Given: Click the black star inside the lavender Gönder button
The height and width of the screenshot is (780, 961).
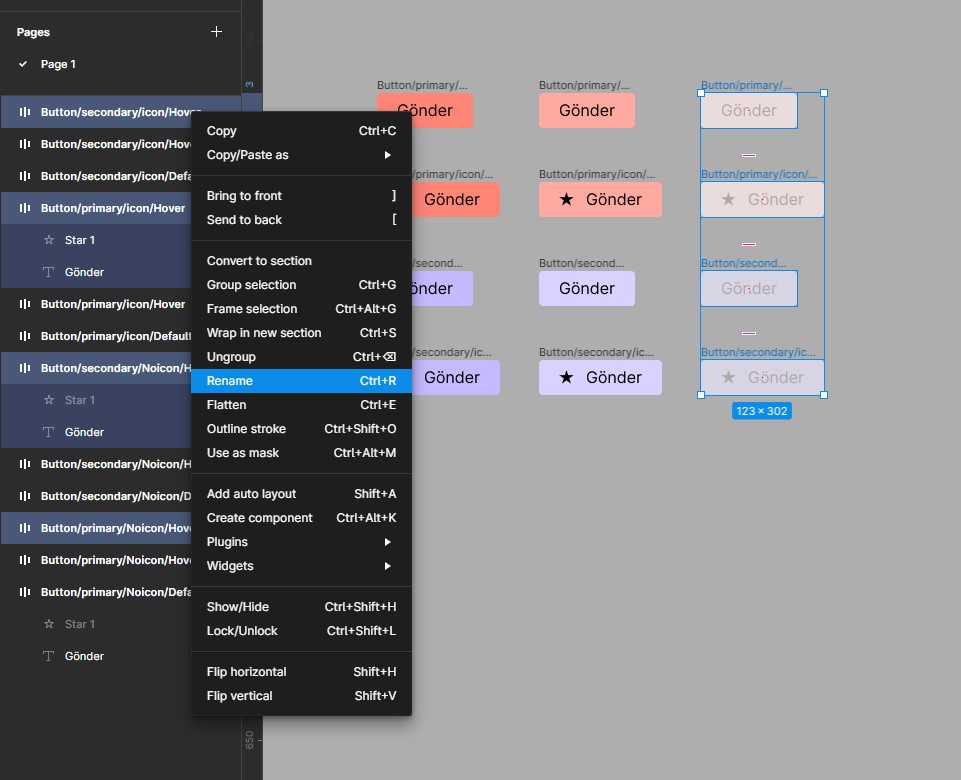Looking at the screenshot, I should pos(566,377).
